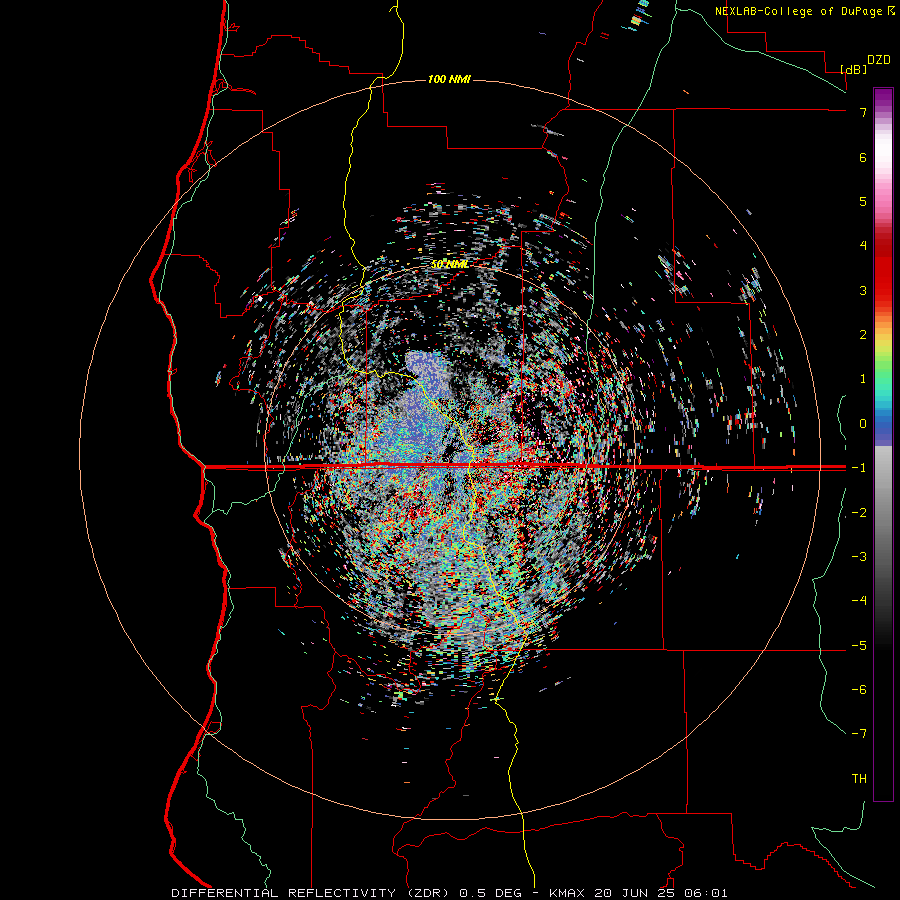Click the 100 NMI range ring label

coord(449,79)
